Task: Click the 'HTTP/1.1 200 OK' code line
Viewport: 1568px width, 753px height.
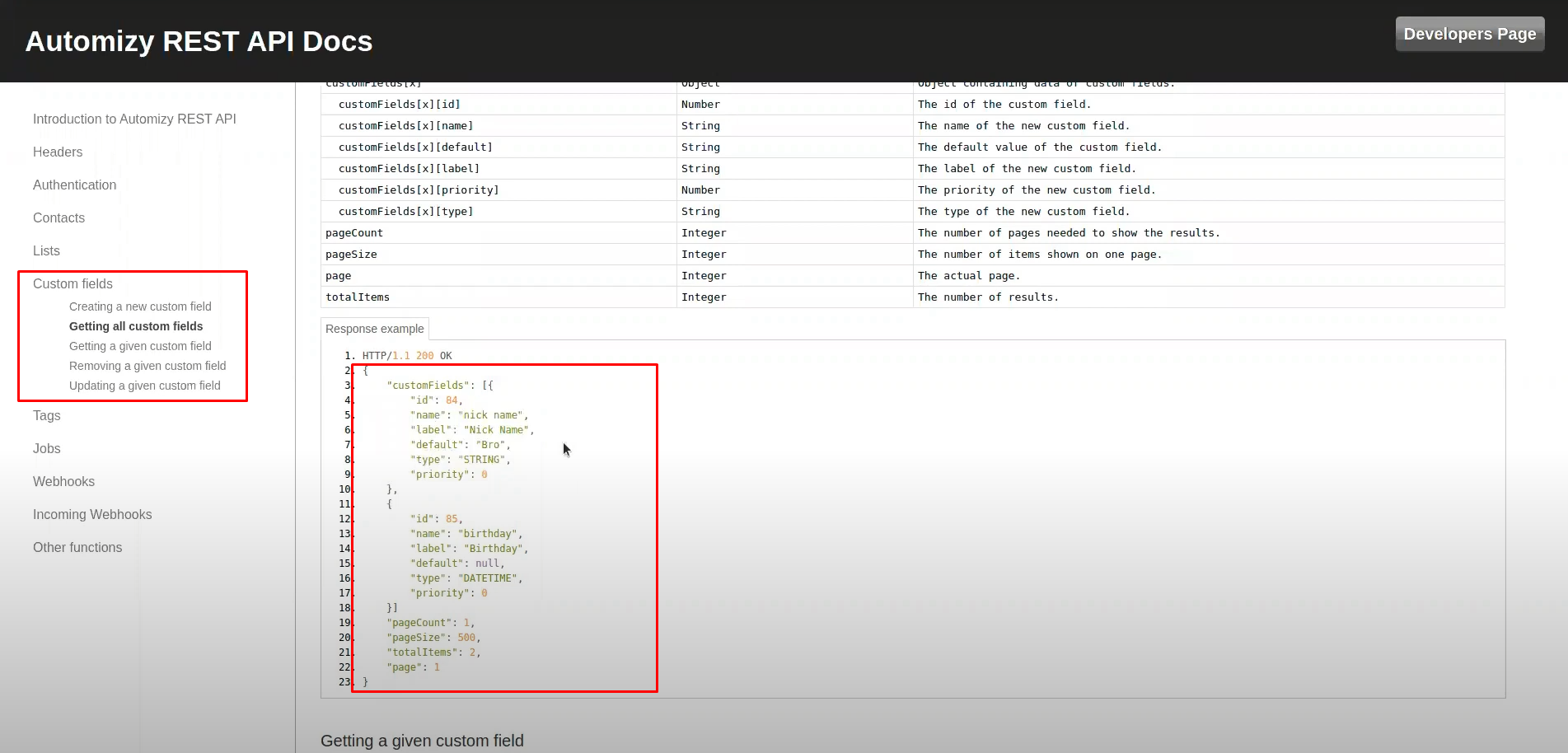Action: [x=407, y=356]
